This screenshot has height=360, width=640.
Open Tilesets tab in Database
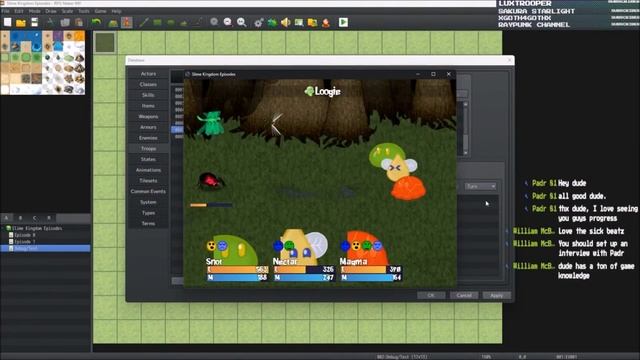point(148,180)
